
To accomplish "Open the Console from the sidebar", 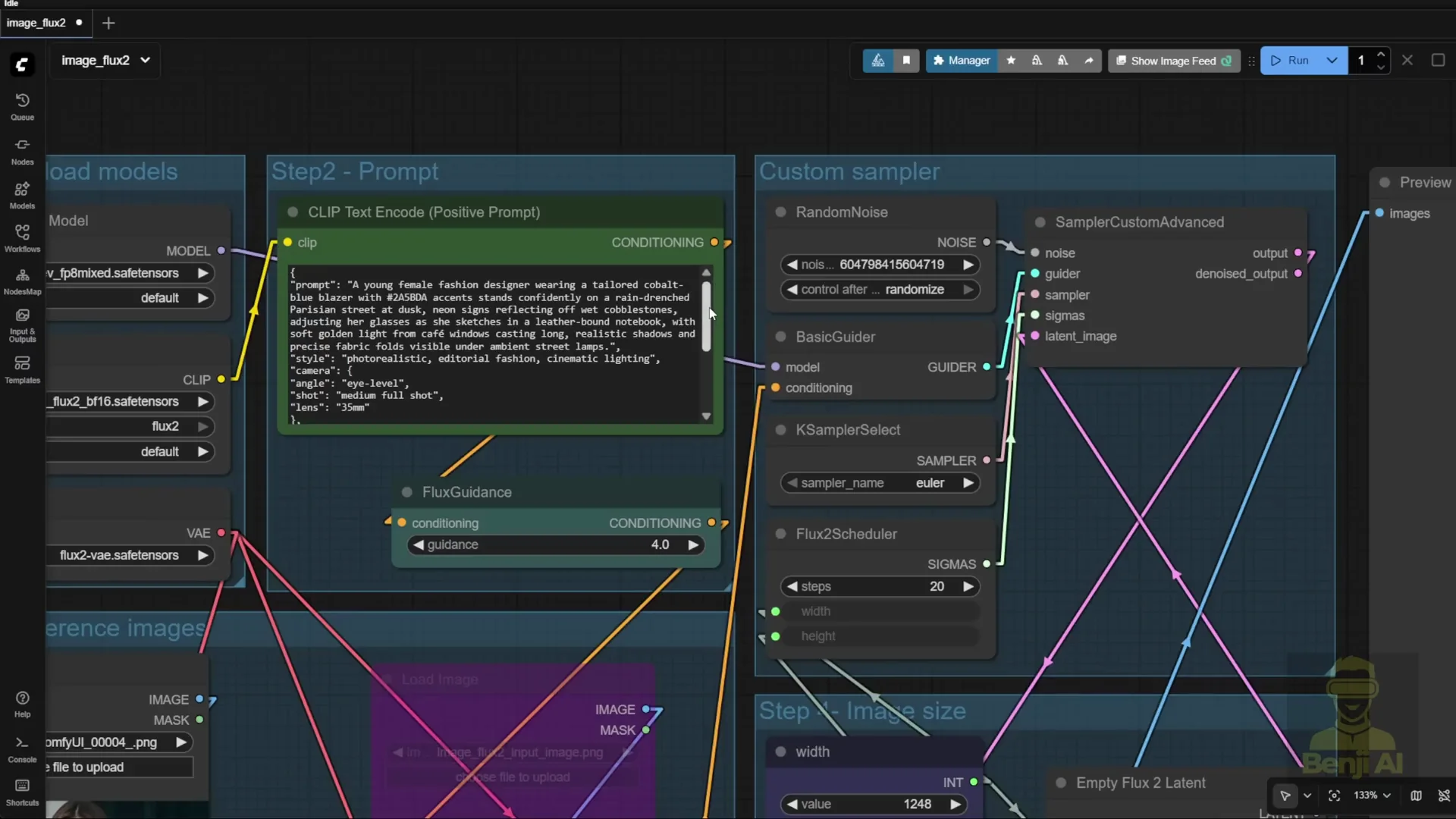I will [x=22, y=748].
